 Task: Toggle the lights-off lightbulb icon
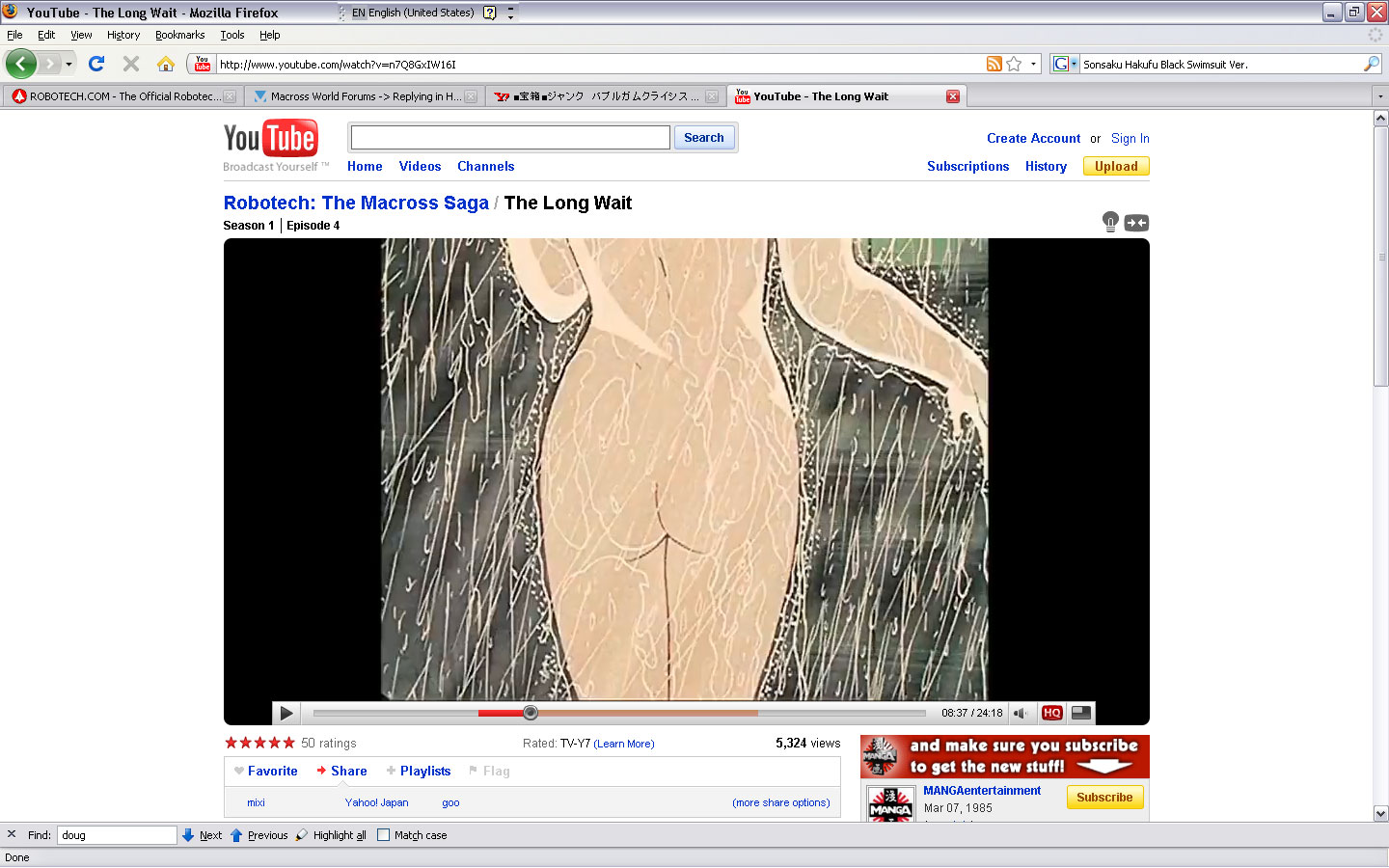1110,222
